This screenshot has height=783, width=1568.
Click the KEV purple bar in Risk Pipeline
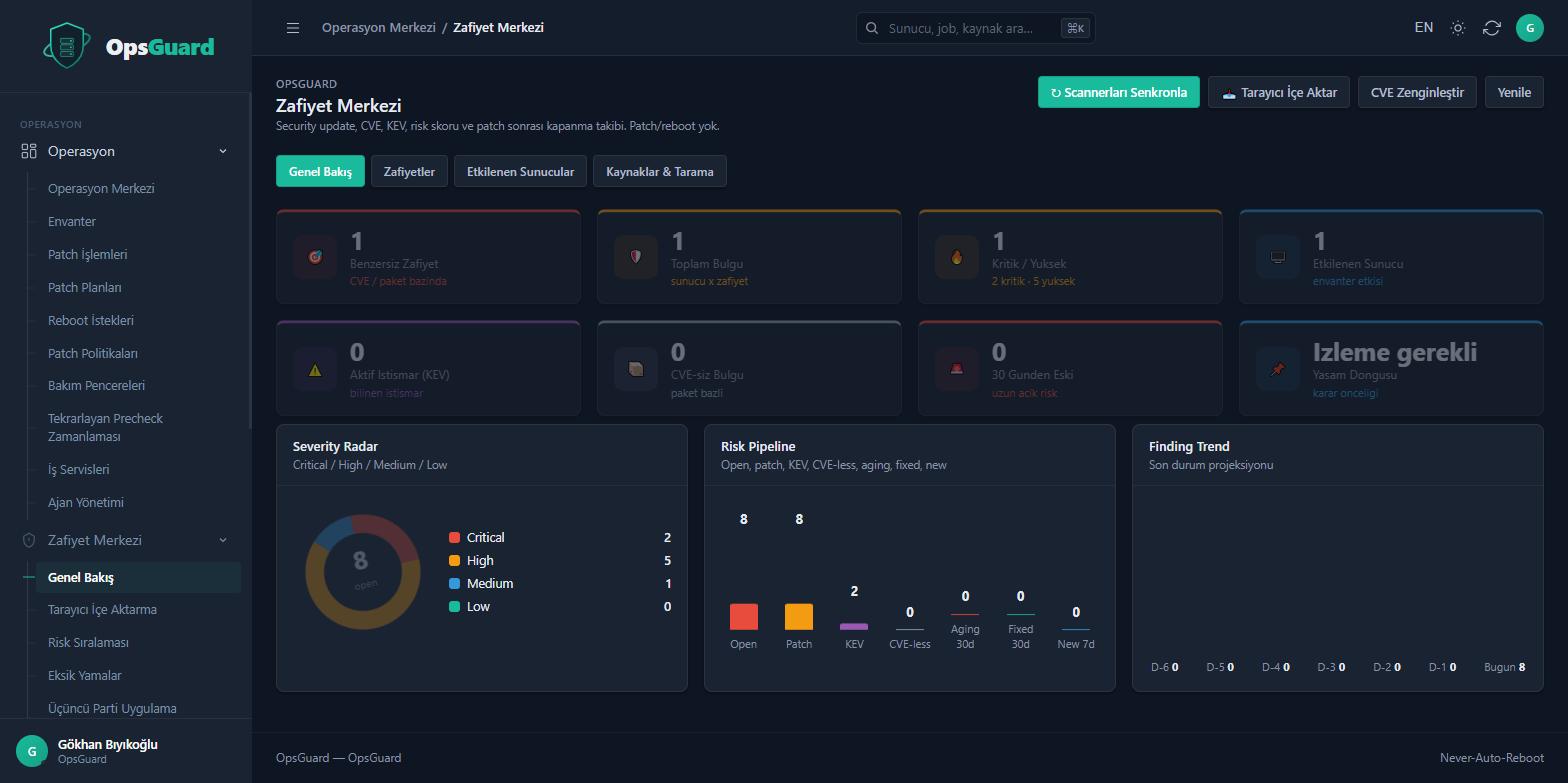click(854, 626)
